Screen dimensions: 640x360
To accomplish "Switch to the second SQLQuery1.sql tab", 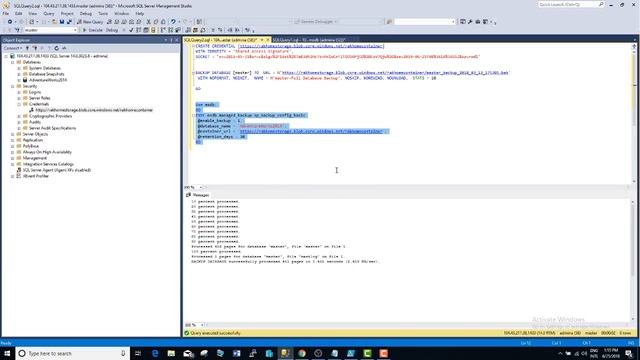I will pos(309,40).
